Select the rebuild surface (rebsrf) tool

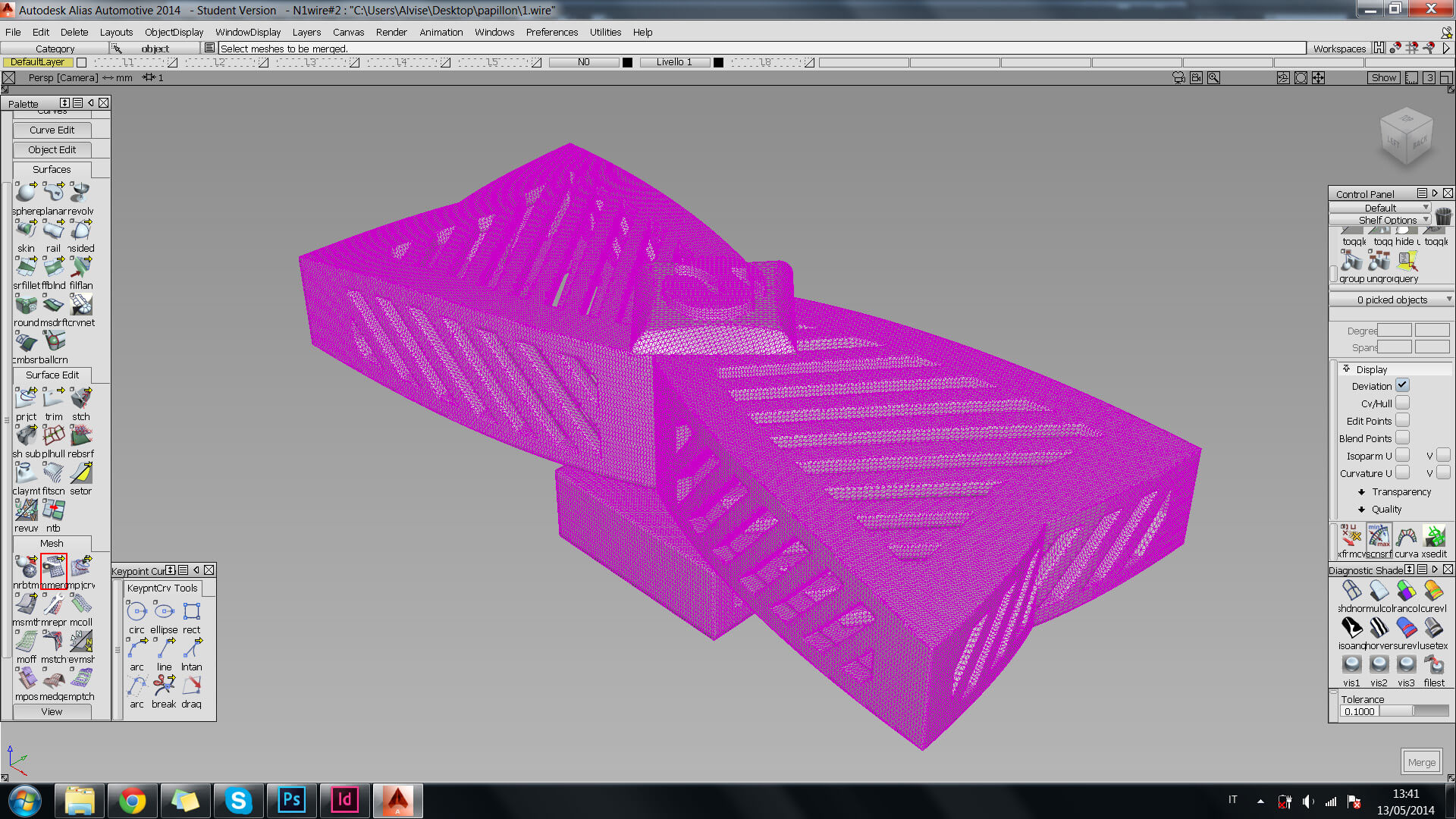tap(80, 435)
